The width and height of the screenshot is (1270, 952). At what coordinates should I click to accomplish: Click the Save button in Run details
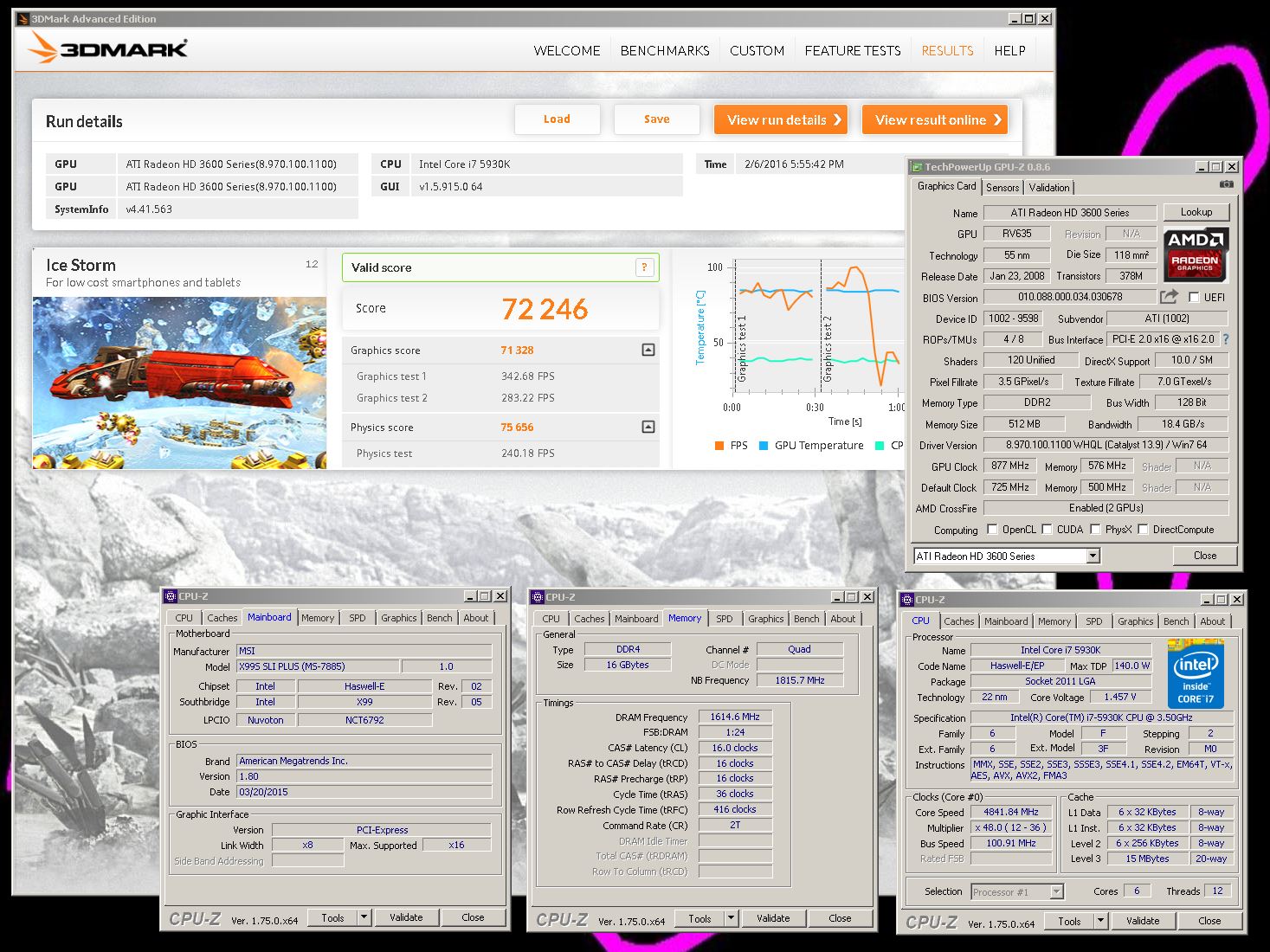pyautogui.click(x=656, y=119)
